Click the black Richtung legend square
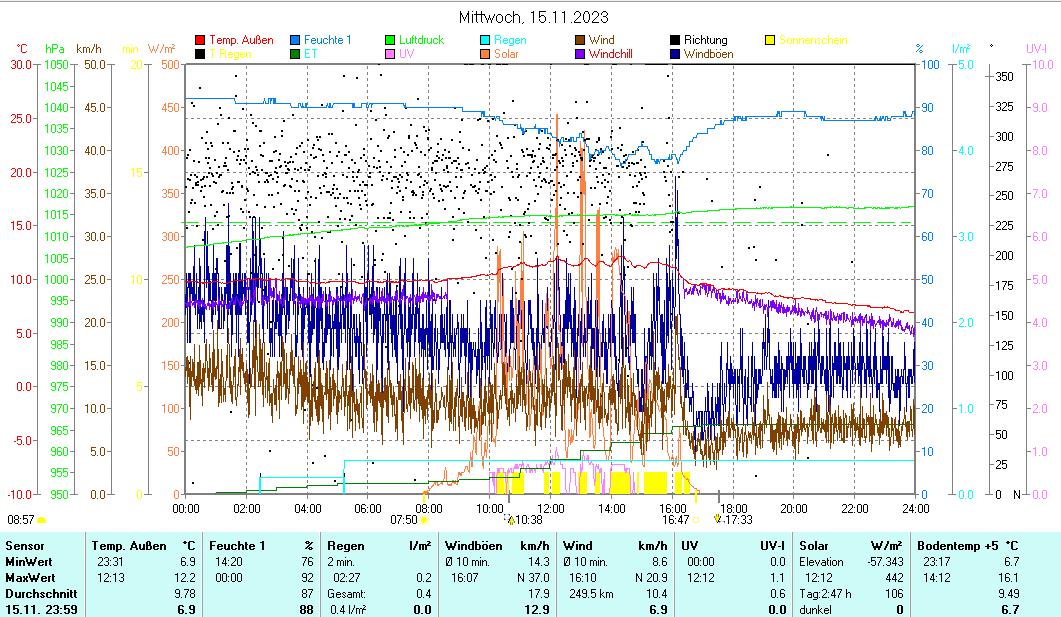This screenshot has width=1061, height=617. pyautogui.click(x=675, y=41)
